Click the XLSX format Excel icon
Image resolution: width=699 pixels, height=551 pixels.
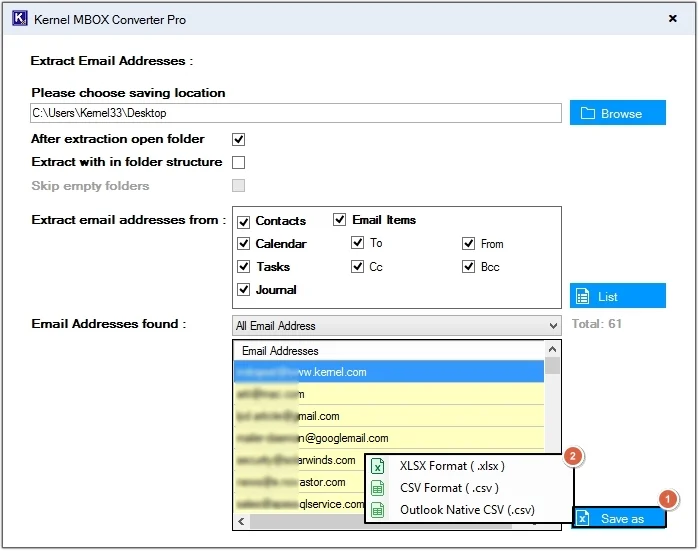click(x=378, y=466)
